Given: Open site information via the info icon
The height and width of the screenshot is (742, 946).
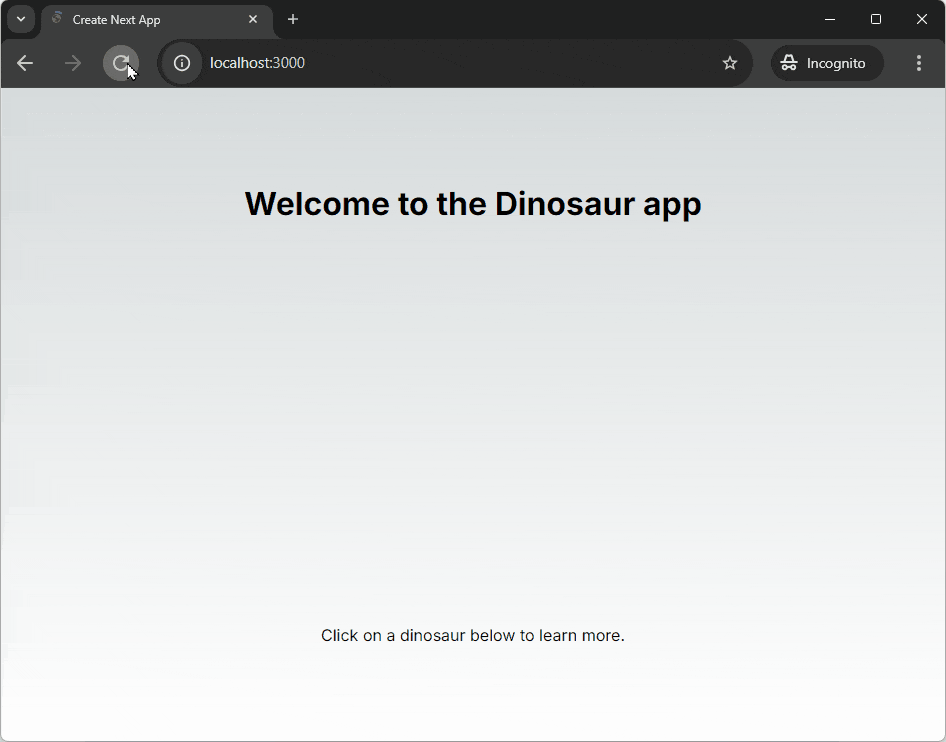Looking at the screenshot, I should click(x=181, y=63).
